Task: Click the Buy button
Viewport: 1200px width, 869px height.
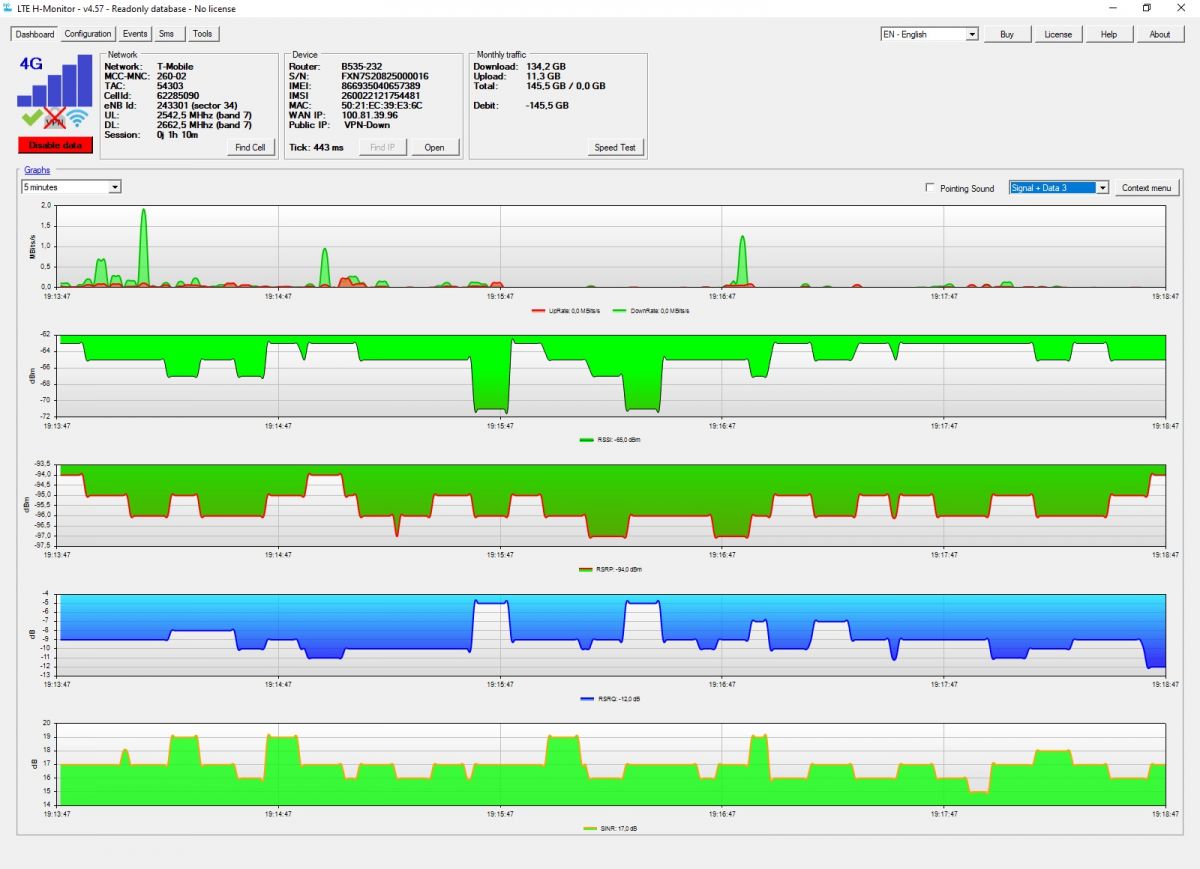Action: 1007,34
